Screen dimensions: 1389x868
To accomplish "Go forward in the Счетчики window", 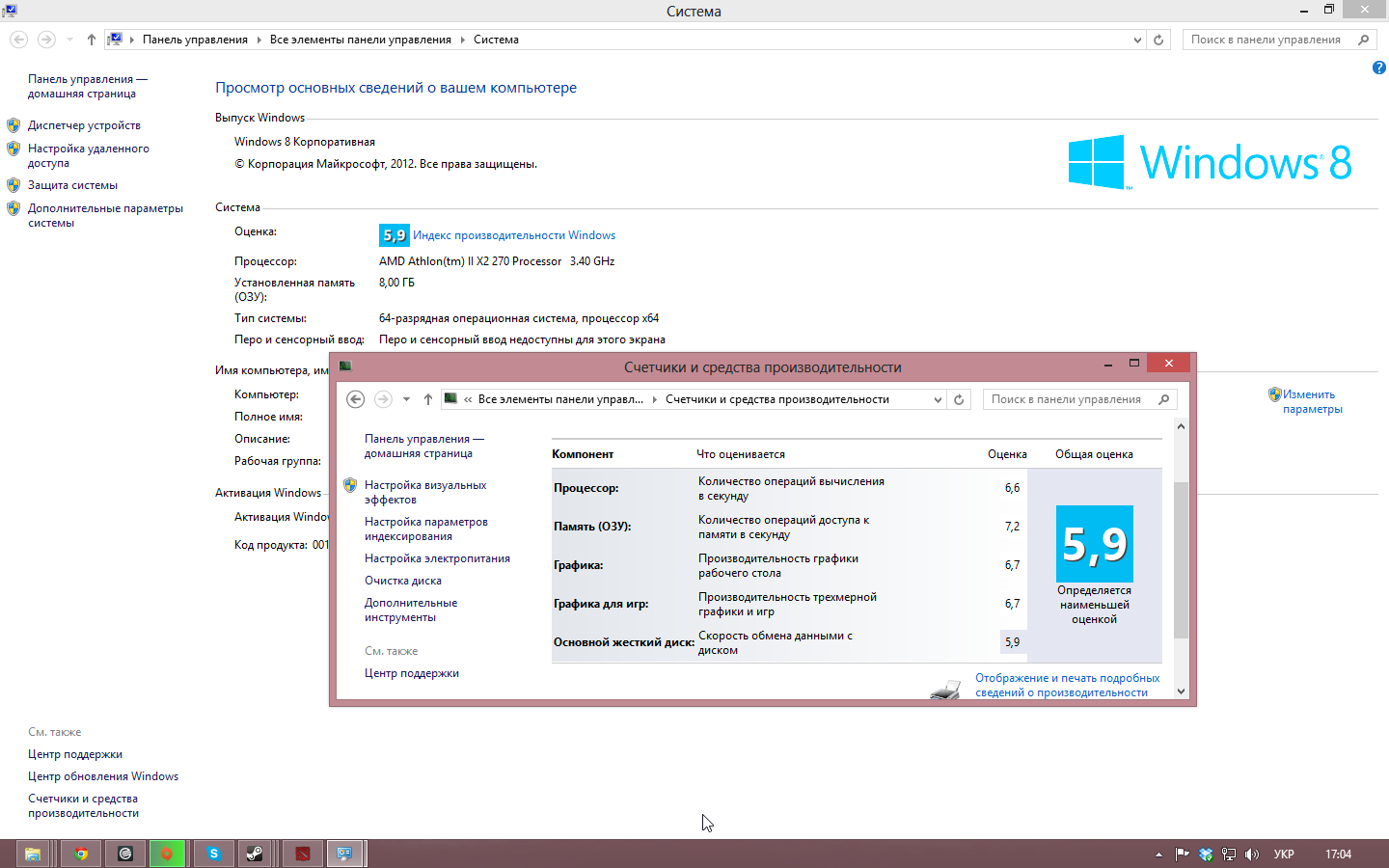I will [x=383, y=399].
